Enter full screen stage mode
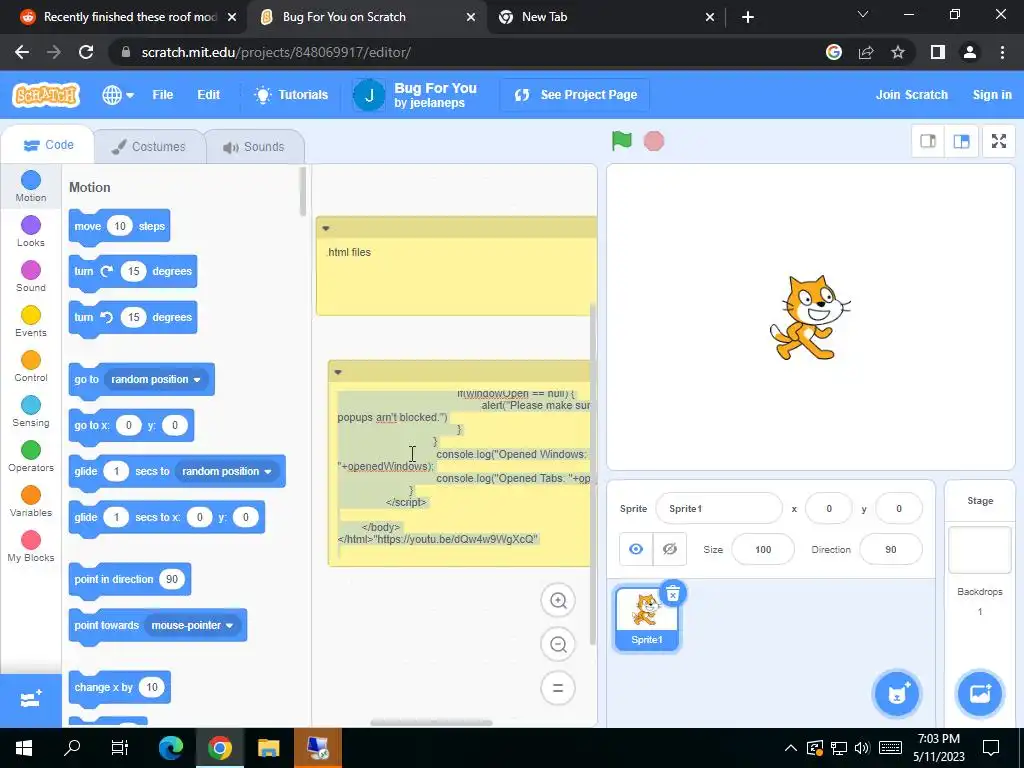 tap(999, 141)
